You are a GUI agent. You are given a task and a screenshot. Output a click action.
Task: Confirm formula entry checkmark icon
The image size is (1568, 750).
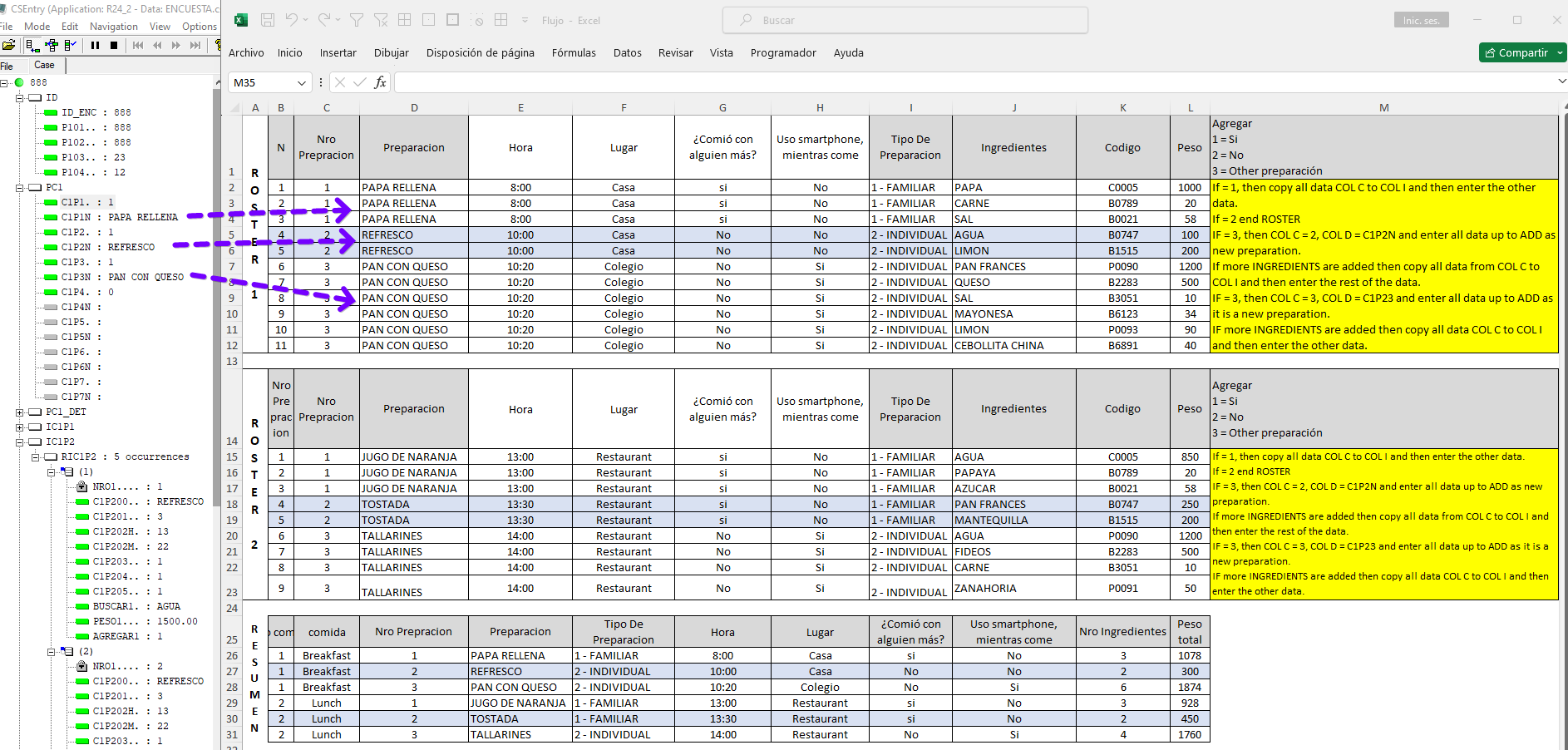[360, 82]
